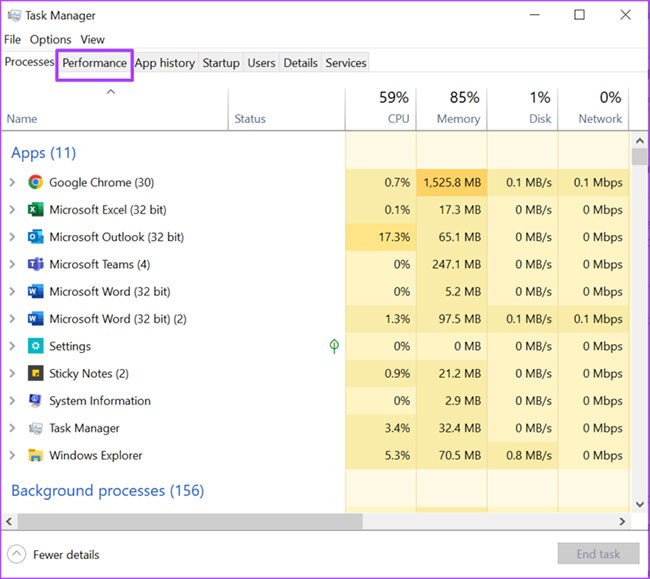Expand the Microsoft Outlook (32 bit) row

point(12,237)
